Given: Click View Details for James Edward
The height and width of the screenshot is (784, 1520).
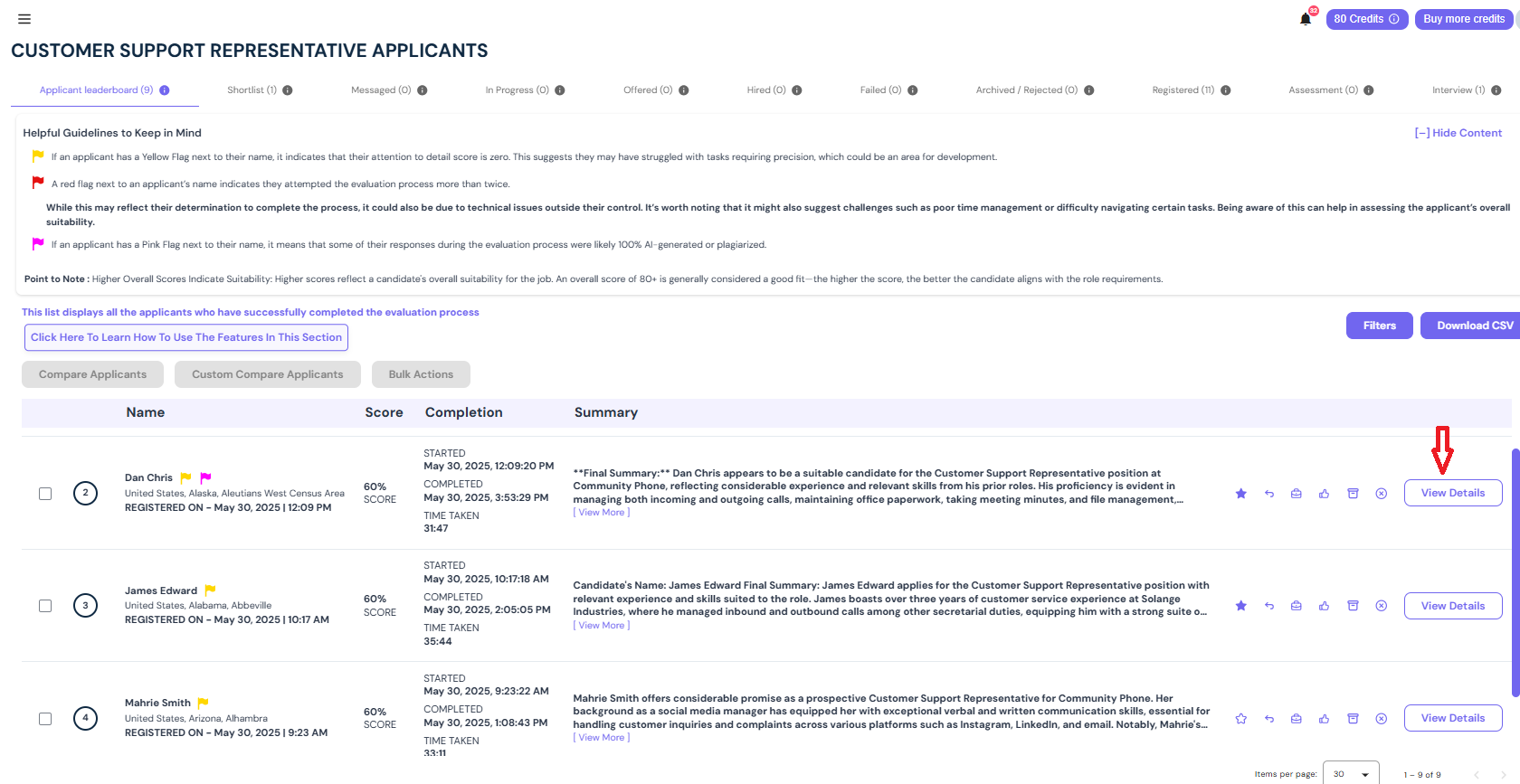Looking at the screenshot, I should coord(1453,606).
